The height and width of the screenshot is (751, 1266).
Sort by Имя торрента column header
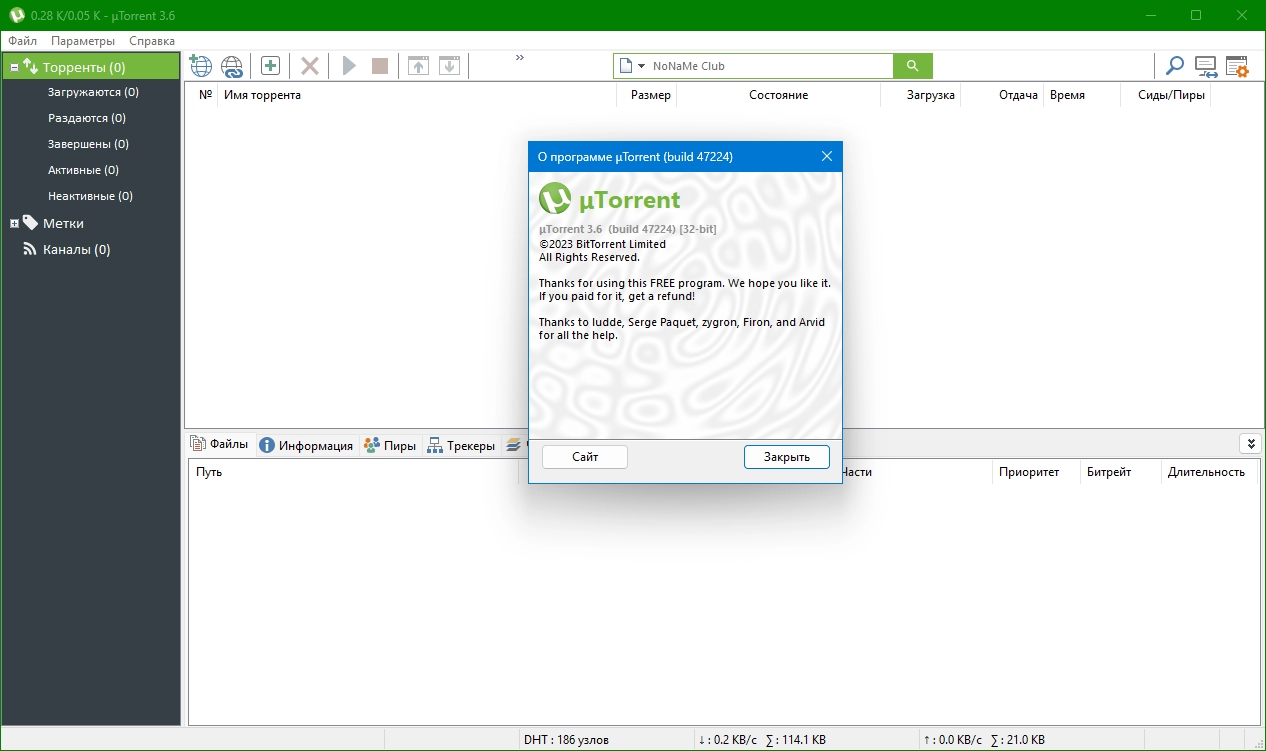point(418,95)
